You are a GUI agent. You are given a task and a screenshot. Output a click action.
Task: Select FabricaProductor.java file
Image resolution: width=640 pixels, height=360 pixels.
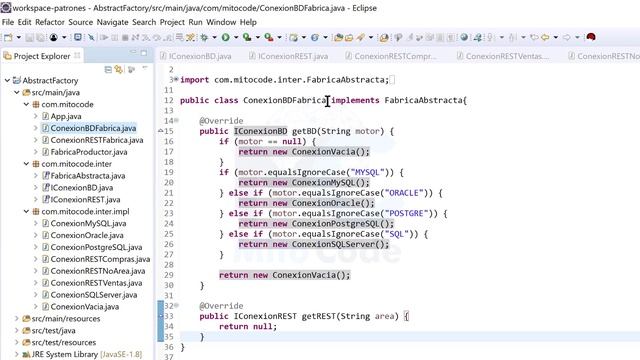[89, 152]
